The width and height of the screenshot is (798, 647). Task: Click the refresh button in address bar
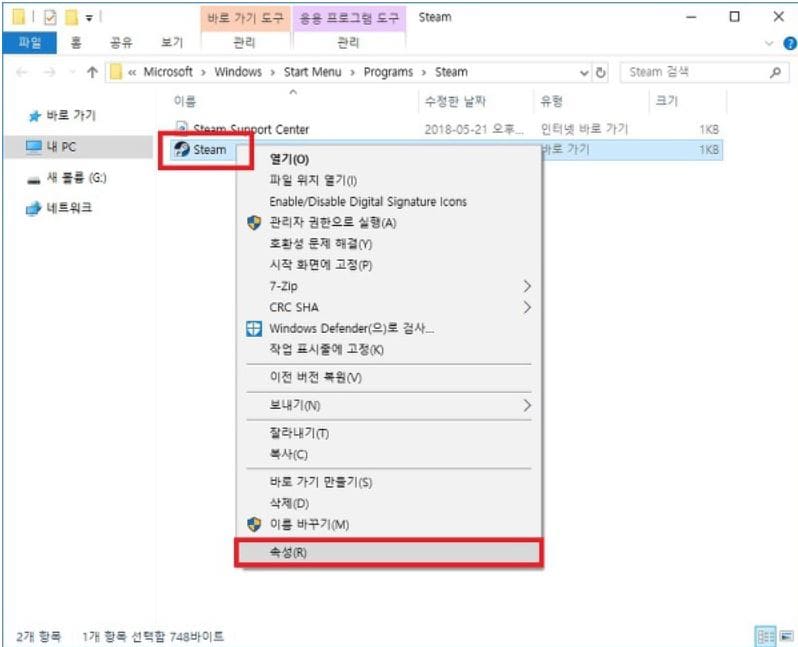point(601,72)
